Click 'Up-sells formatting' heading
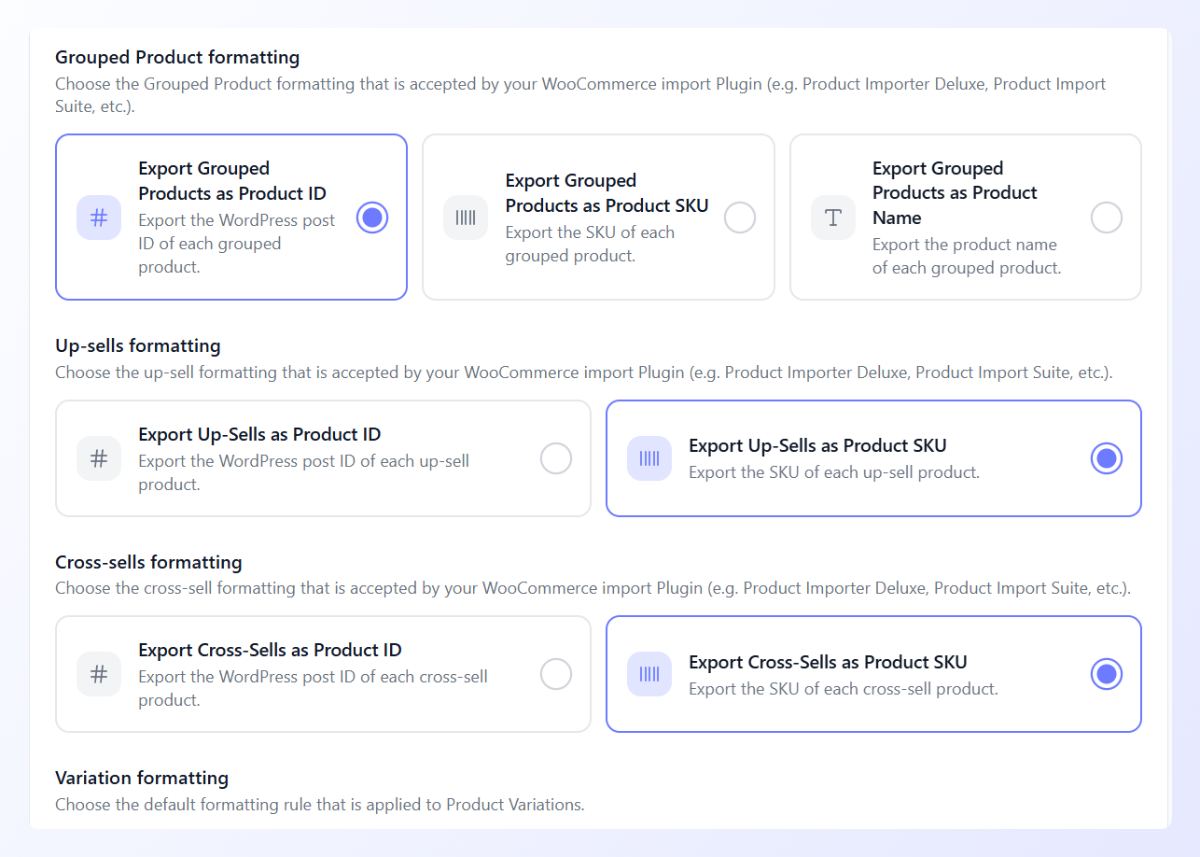This screenshot has height=857, width=1200. click(138, 346)
